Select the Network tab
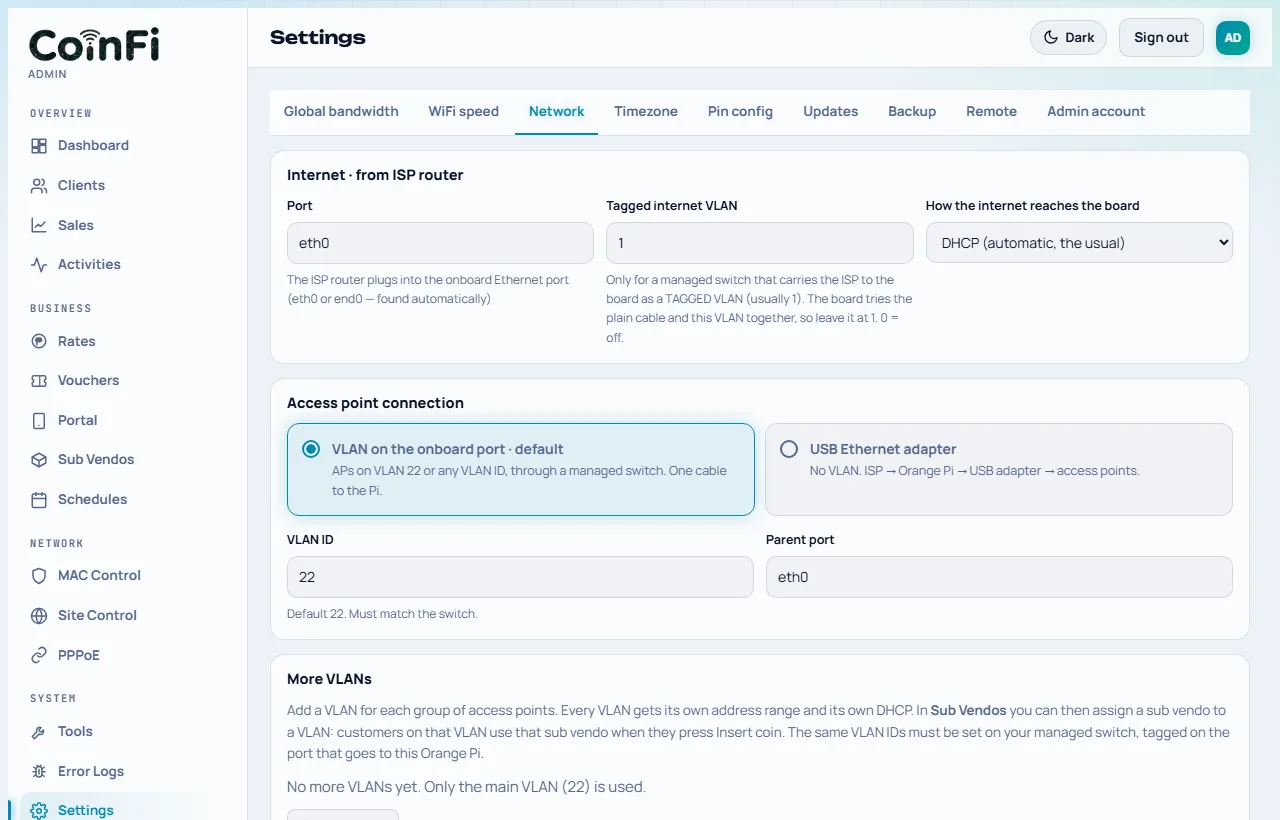The height and width of the screenshot is (820, 1280). (x=557, y=111)
